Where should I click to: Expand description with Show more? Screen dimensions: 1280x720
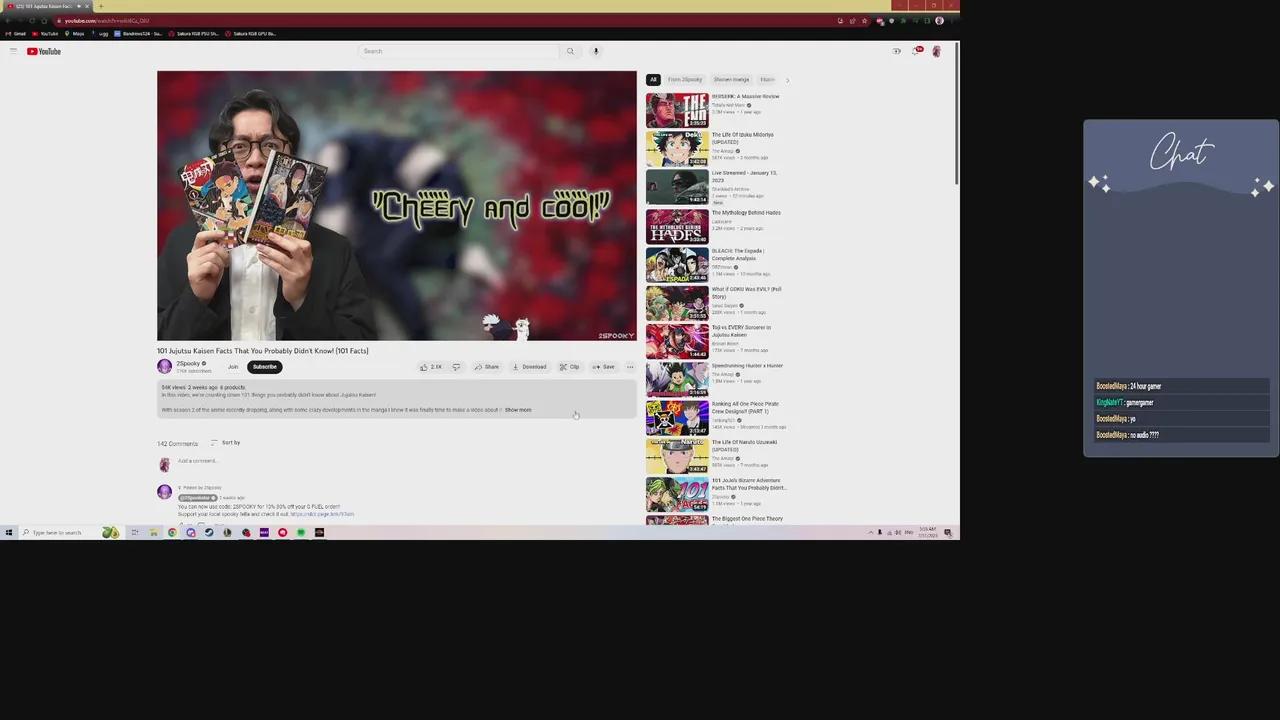pyautogui.click(x=518, y=410)
